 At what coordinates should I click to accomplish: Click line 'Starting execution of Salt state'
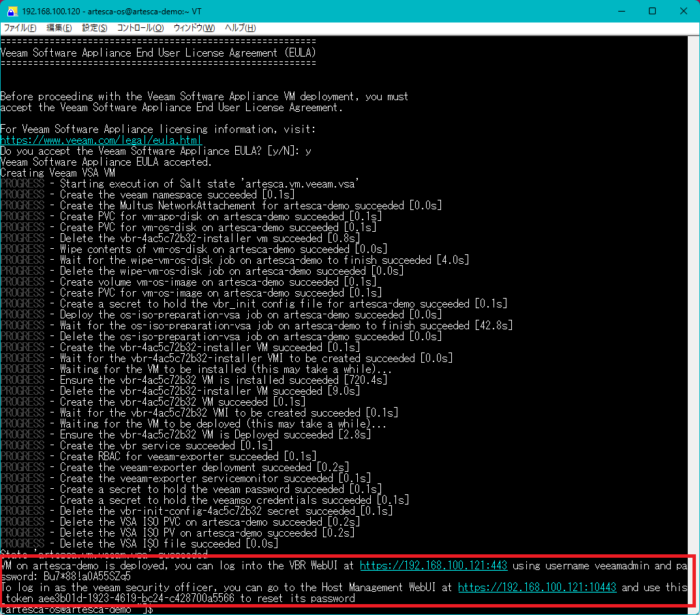click(180, 184)
